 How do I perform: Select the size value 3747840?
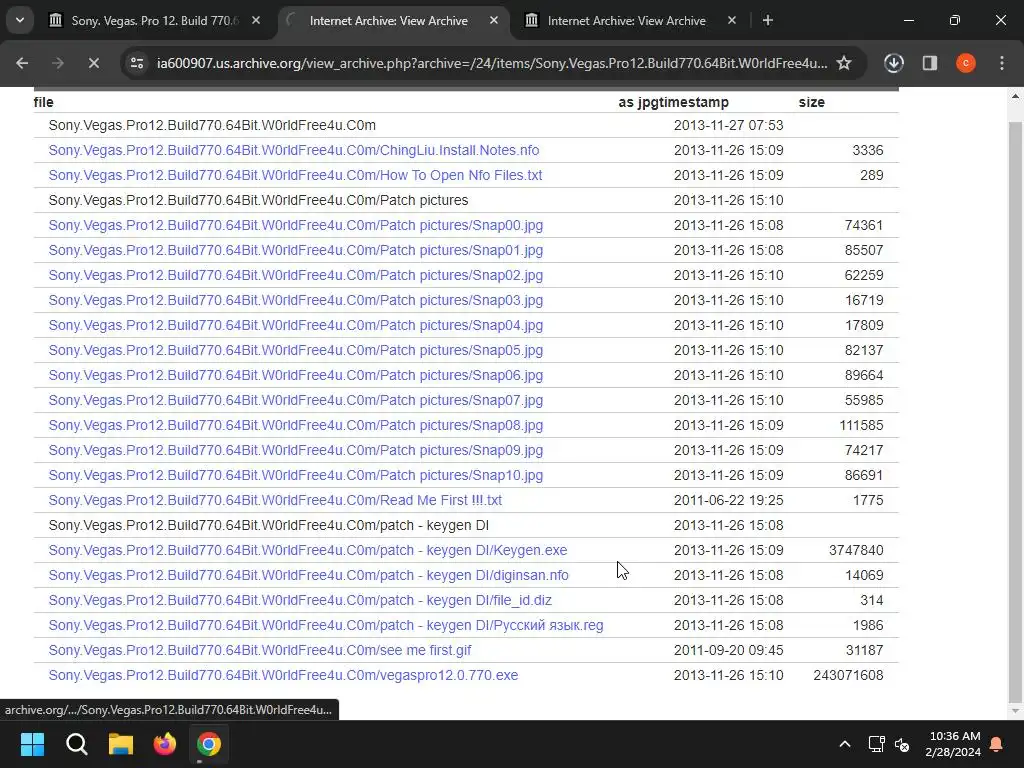[x=856, y=551]
